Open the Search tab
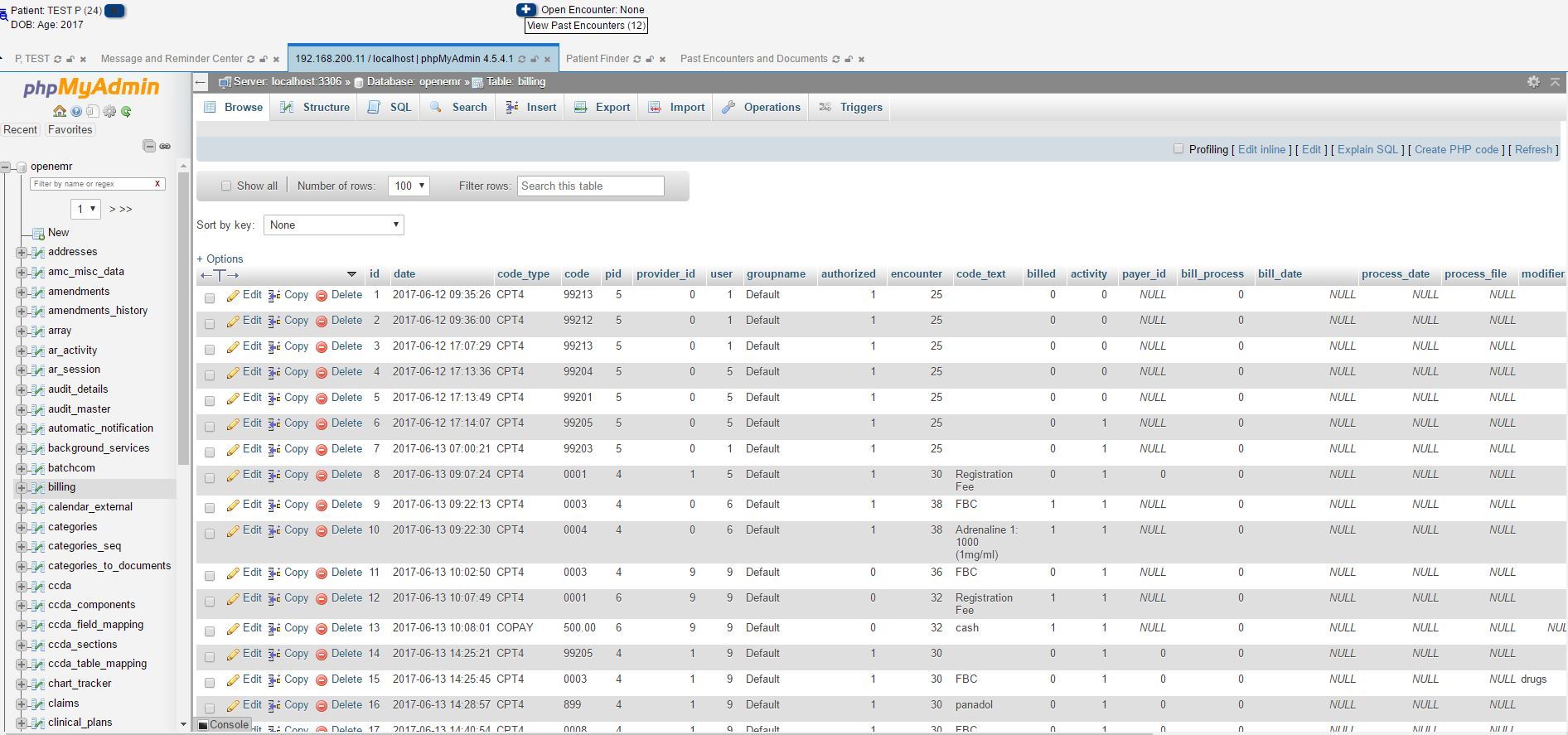This screenshot has width=1568, height=735. [x=458, y=107]
